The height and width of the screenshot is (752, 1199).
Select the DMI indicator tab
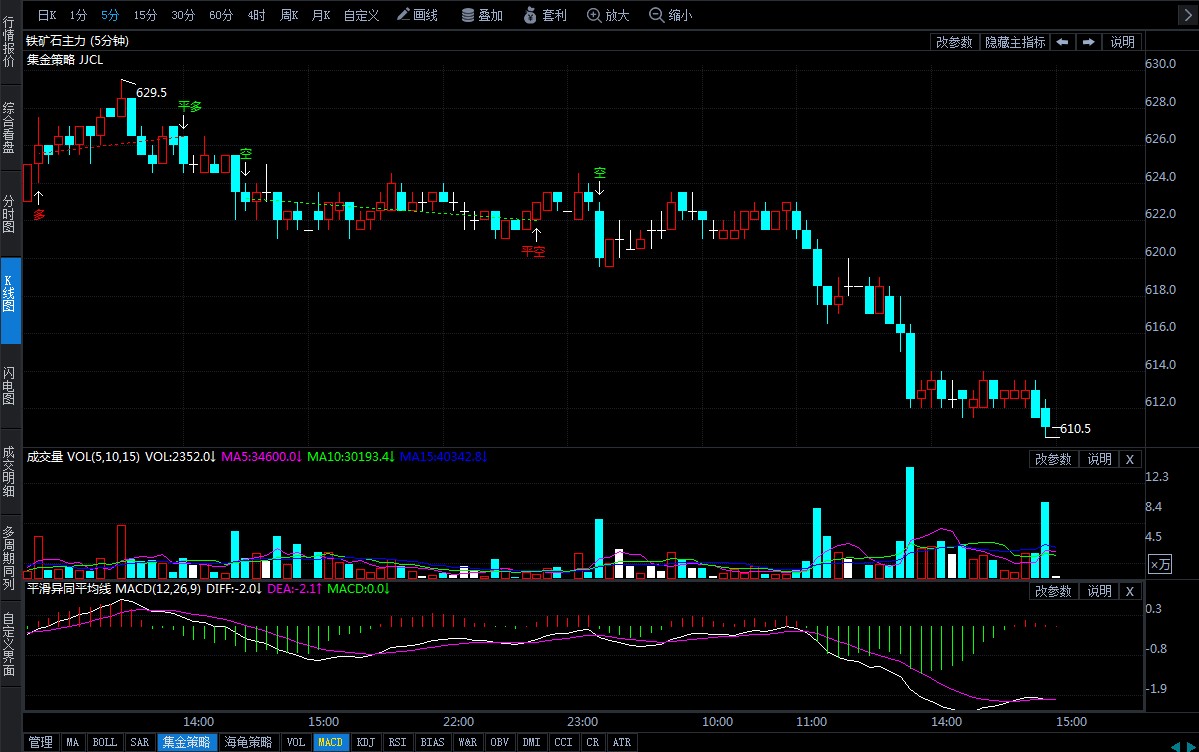(x=531, y=742)
